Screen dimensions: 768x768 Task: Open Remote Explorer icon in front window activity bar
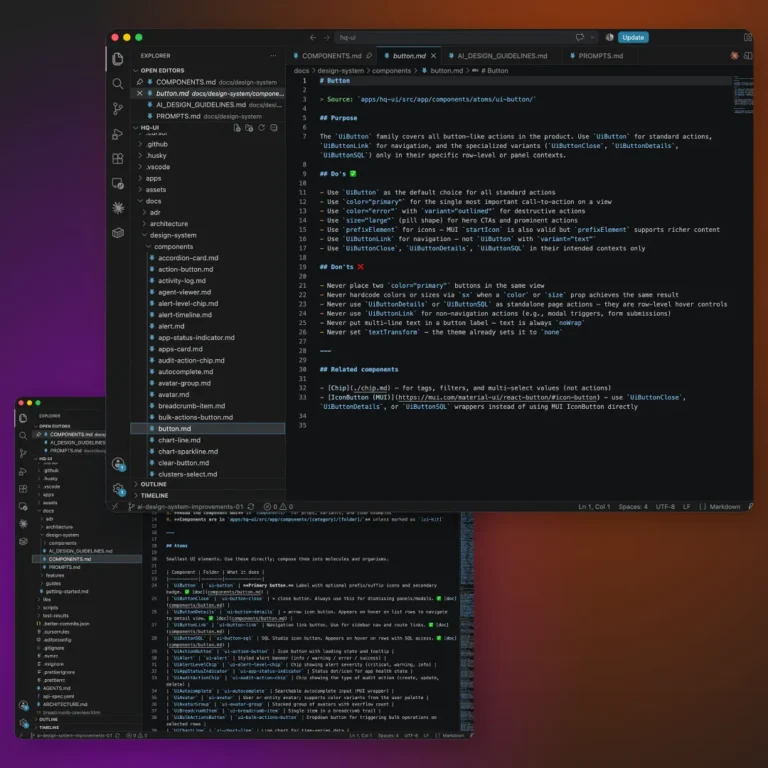click(x=118, y=184)
